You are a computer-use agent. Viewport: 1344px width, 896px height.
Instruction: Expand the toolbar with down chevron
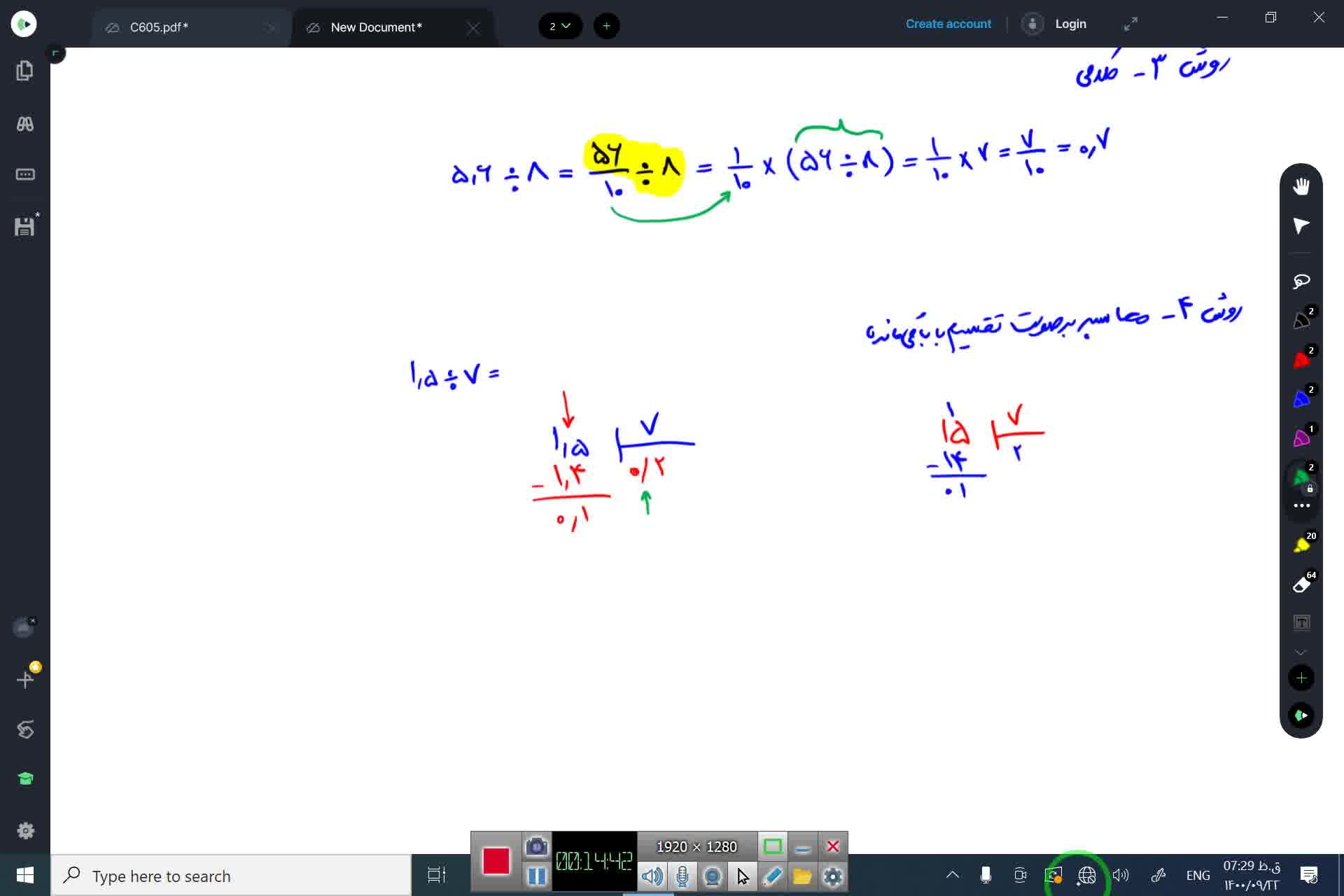(x=1301, y=652)
